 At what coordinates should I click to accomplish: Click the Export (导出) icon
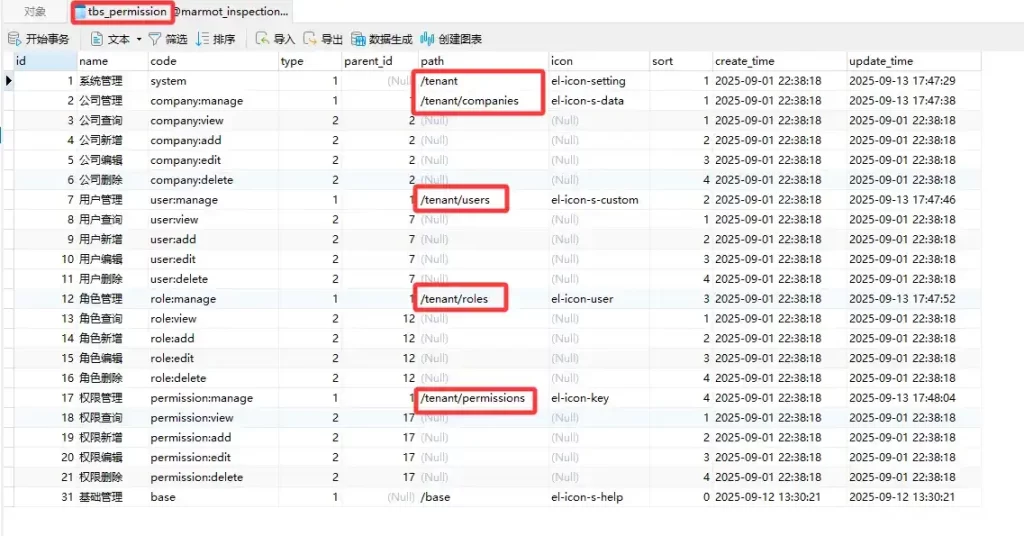point(310,39)
